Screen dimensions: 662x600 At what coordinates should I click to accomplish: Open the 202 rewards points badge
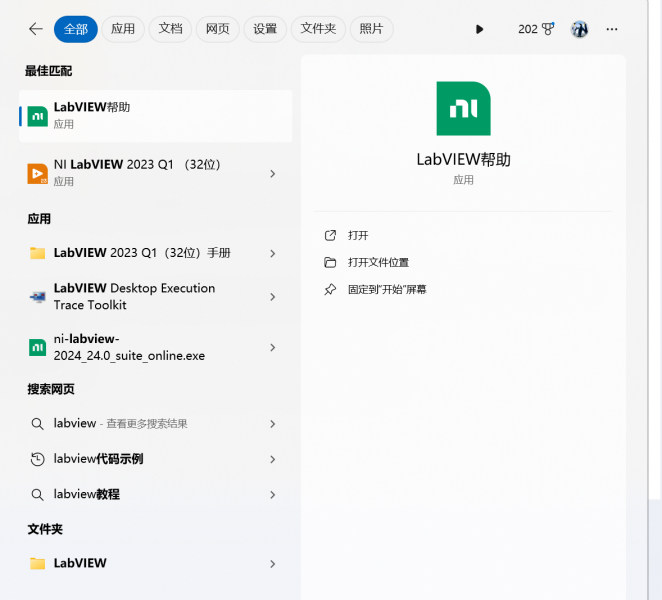click(x=536, y=29)
